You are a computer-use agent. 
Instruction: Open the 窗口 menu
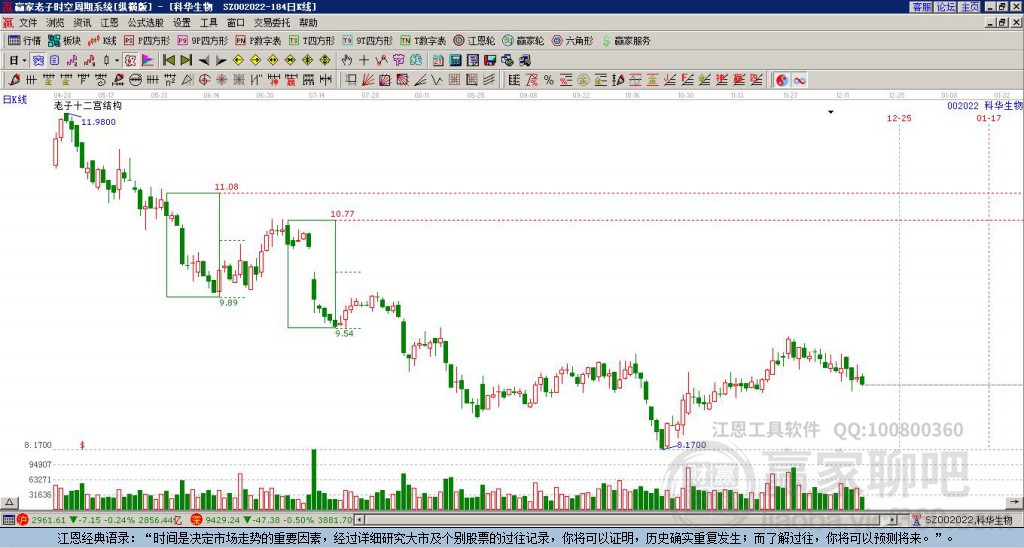236,23
